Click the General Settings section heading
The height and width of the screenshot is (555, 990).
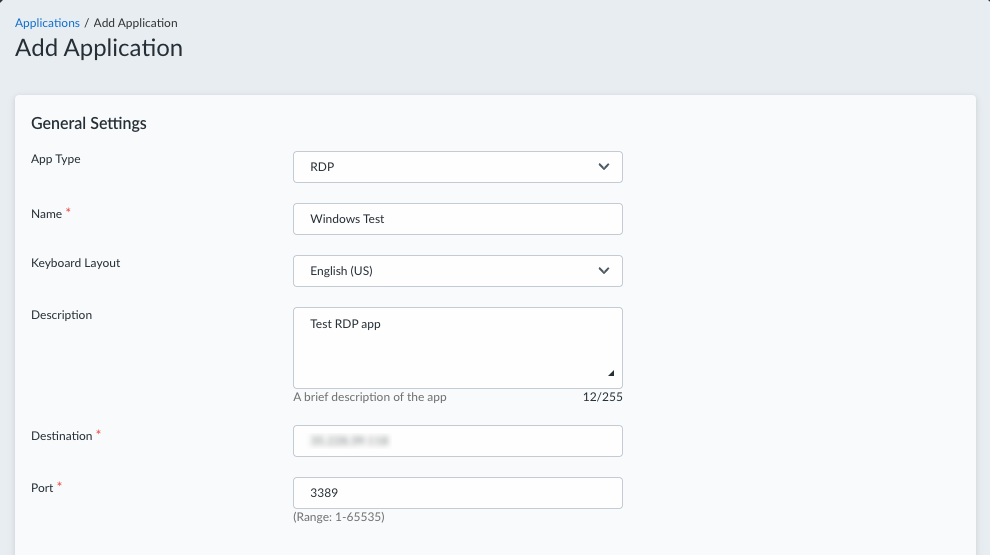[x=89, y=124]
